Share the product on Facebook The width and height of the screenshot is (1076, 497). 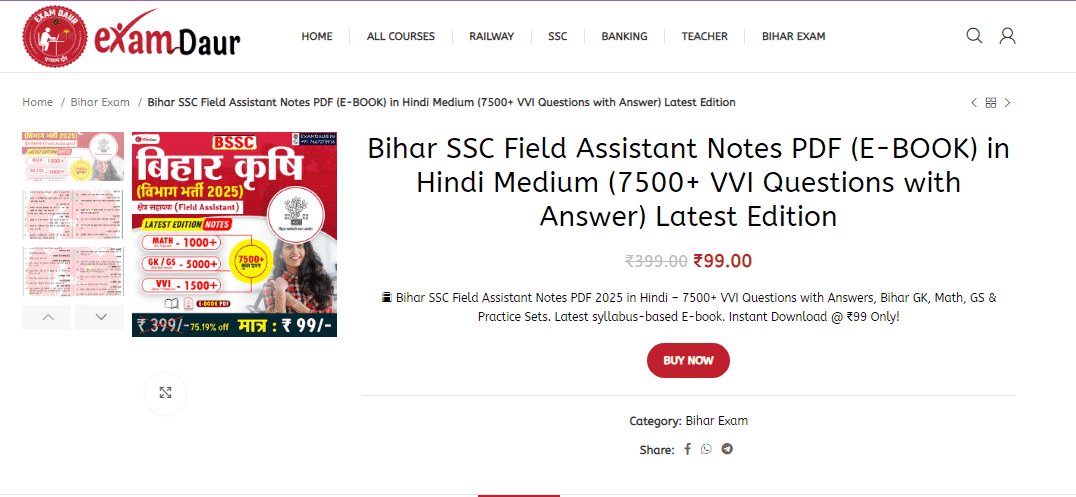point(688,450)
